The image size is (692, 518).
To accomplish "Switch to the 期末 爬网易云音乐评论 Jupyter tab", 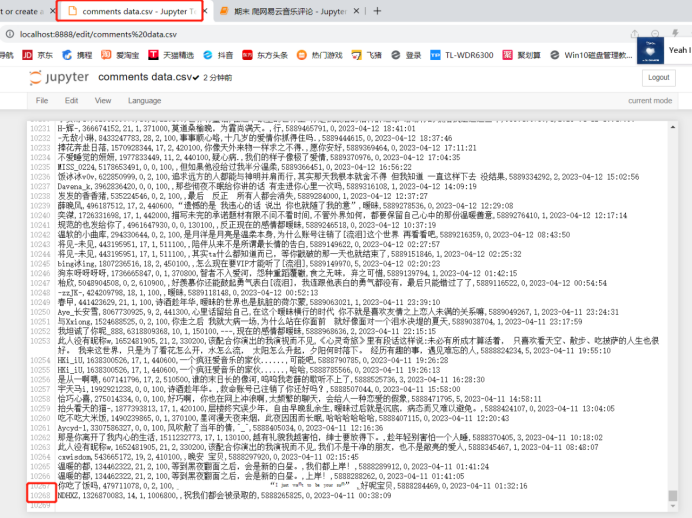I will pyautogui.click(x=290, y=11).
